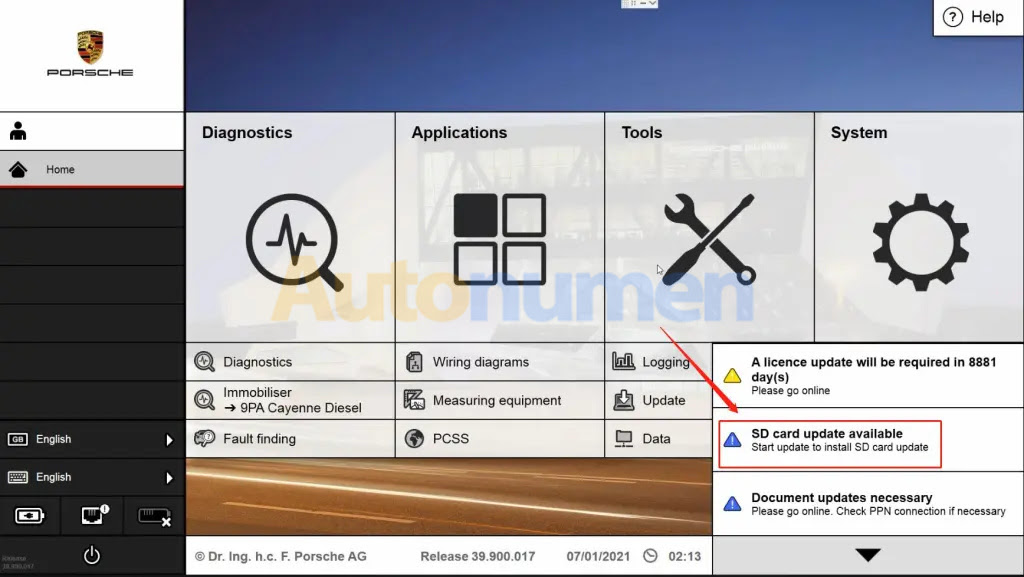Screen dimensions: 1024x577
Task: Click the battery status icon
Action: click(x=30, y=516)
